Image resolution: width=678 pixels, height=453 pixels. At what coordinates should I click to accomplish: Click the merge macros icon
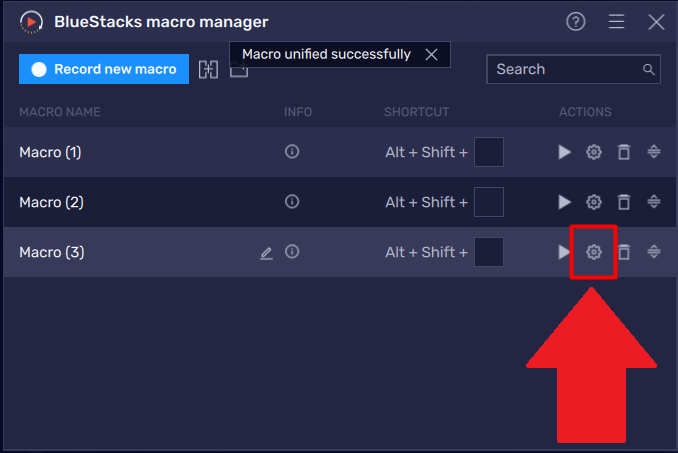point(208,69)
